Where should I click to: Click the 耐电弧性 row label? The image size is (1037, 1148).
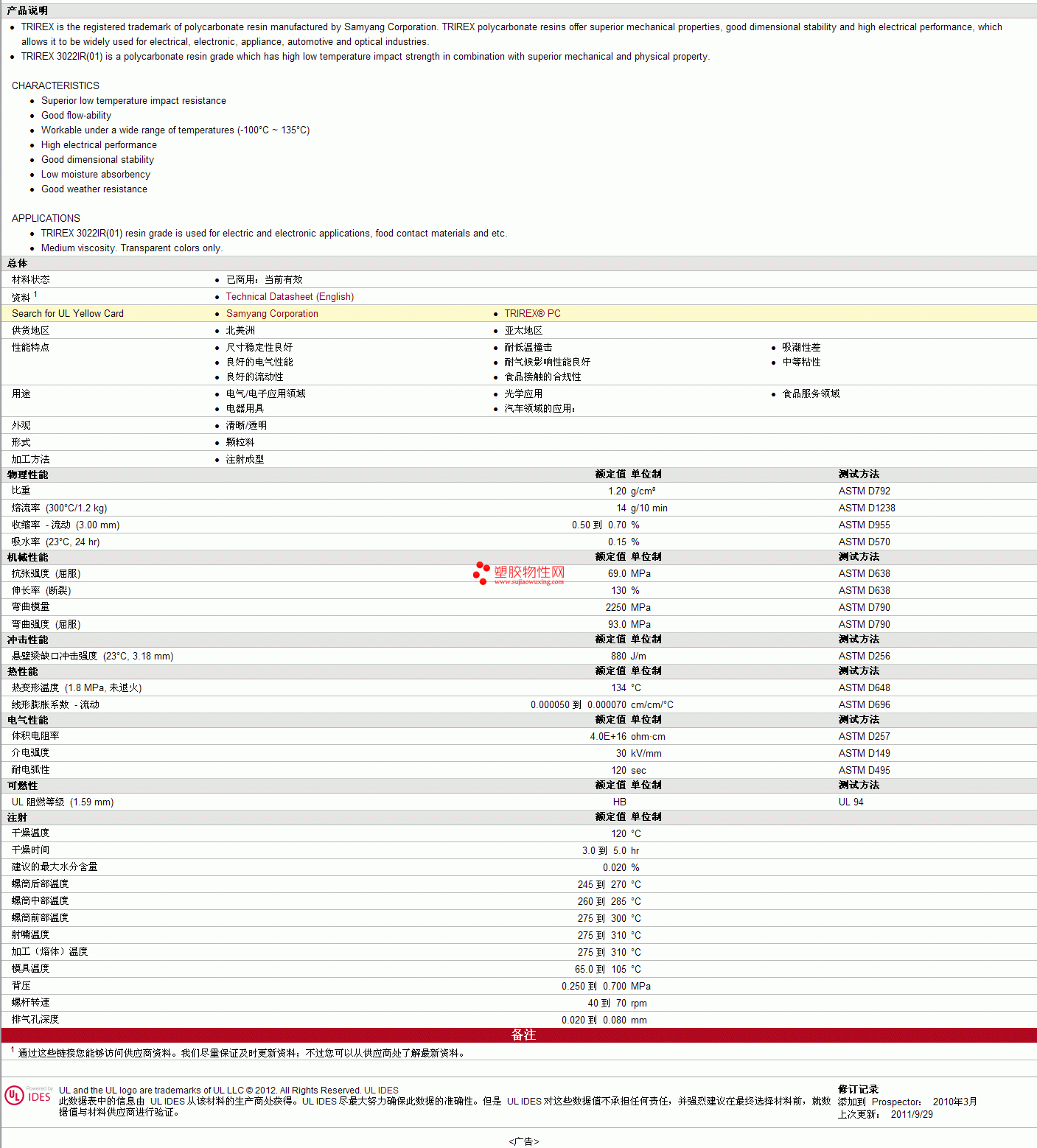(30, 769)
